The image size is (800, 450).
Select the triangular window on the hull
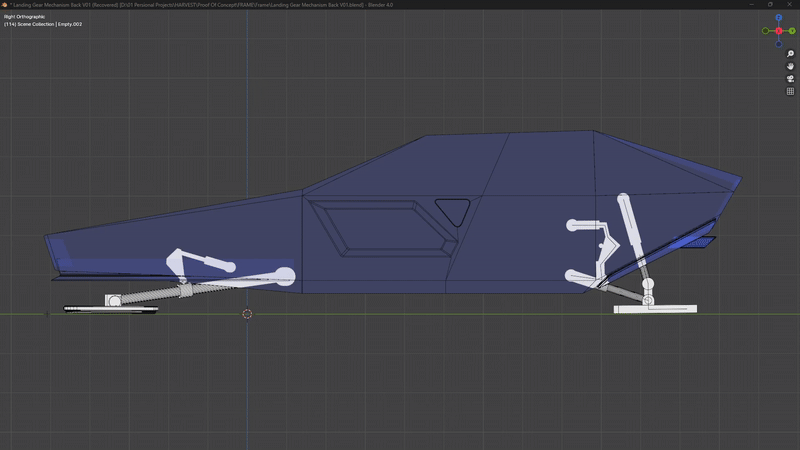(x=453, y=211)
